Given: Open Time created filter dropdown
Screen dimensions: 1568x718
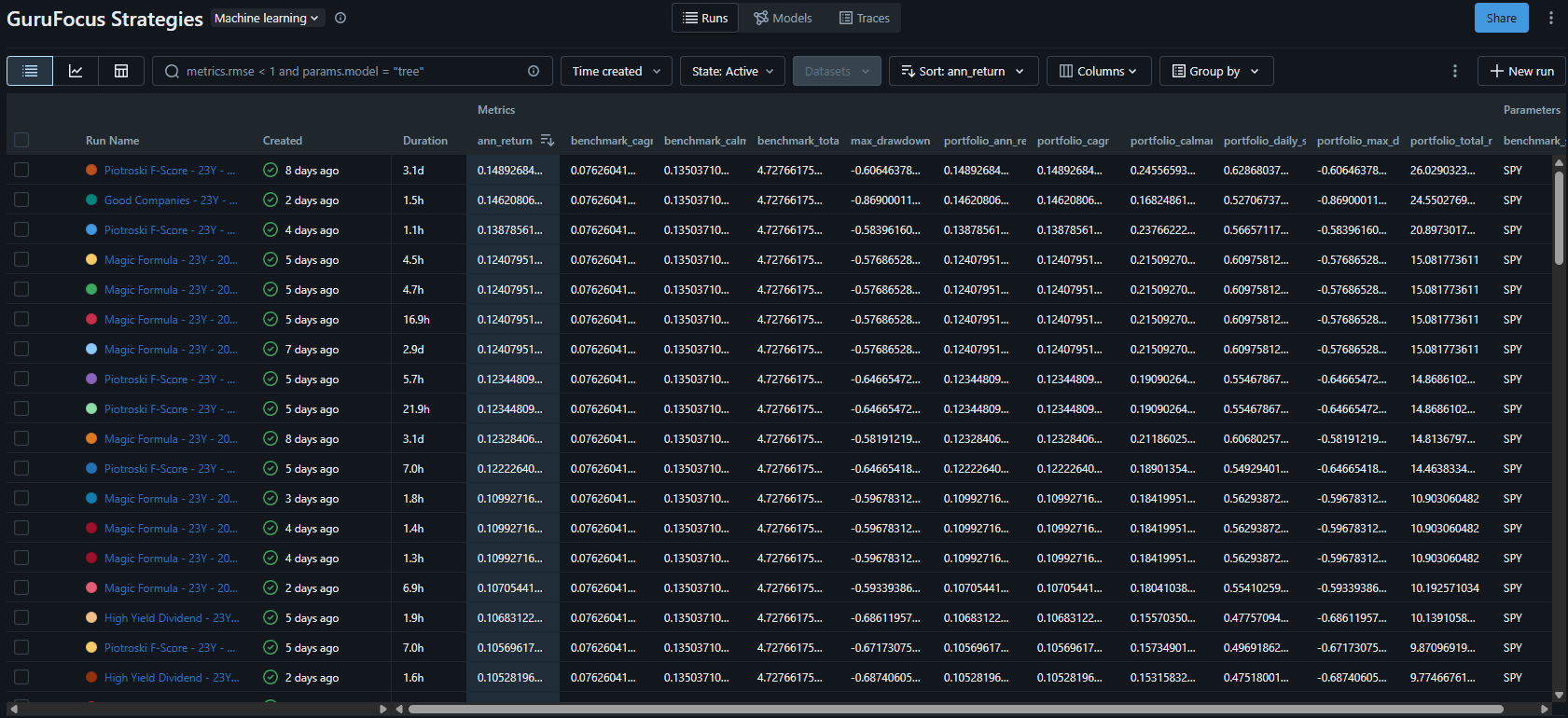Looking at the screenshot, I should pyautogui.click(x=617, y=71).
